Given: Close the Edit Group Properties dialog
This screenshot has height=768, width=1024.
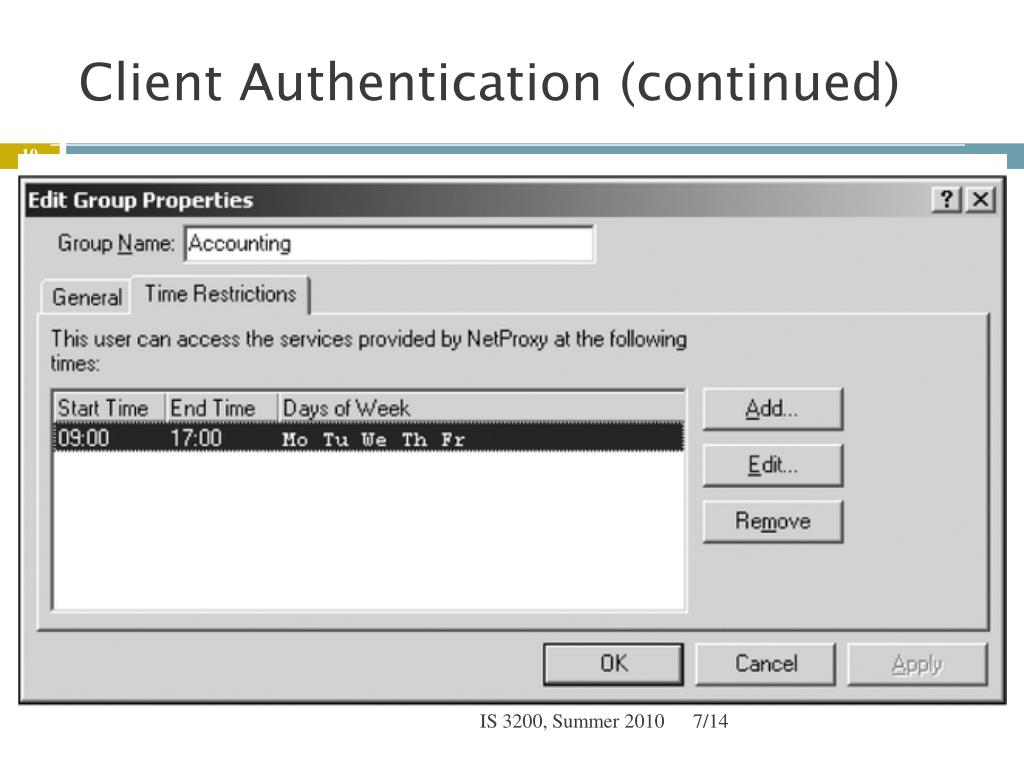Looking at the screenshot, I should (980, 199).
